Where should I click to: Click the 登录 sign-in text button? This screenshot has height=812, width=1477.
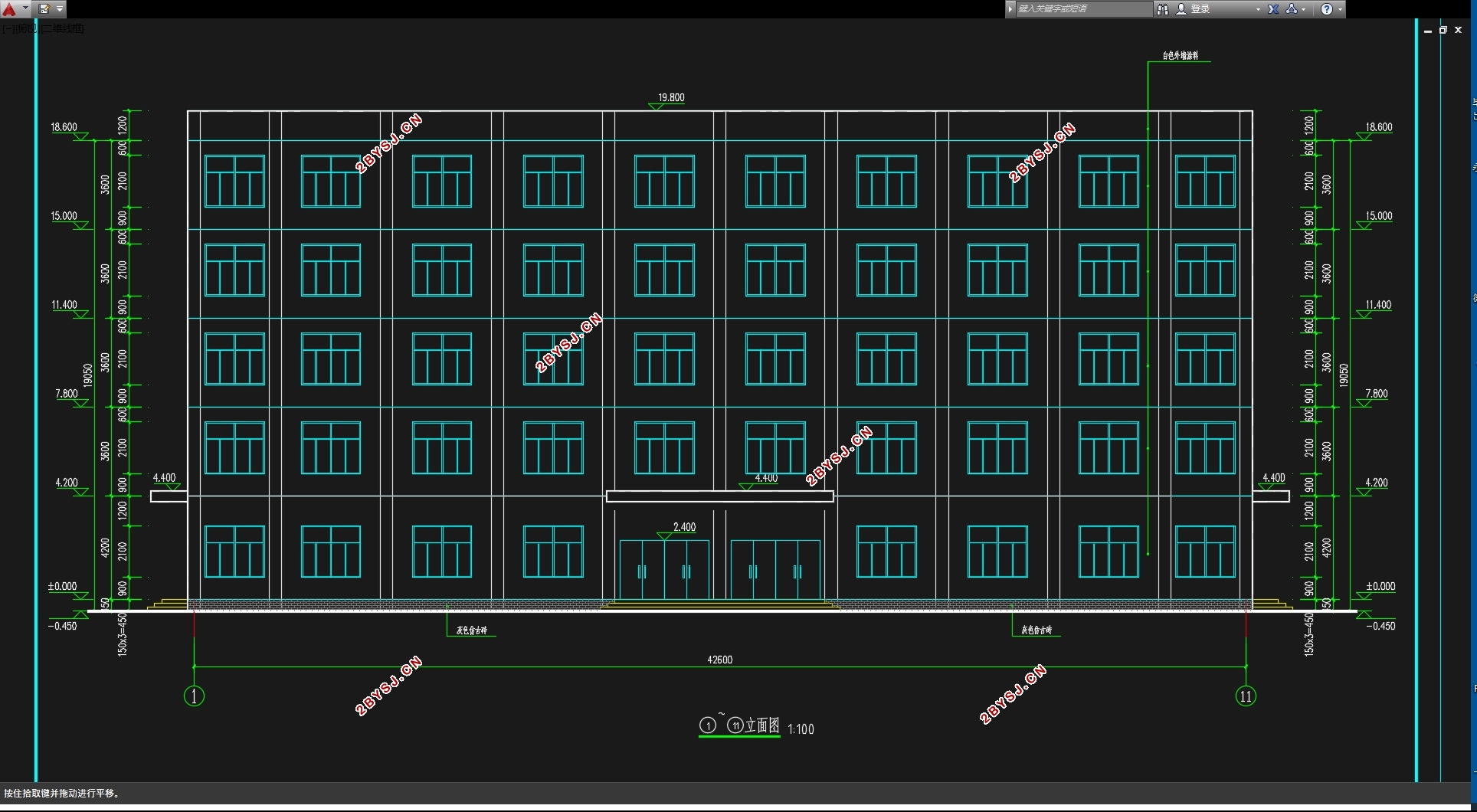coord(1200,9)
